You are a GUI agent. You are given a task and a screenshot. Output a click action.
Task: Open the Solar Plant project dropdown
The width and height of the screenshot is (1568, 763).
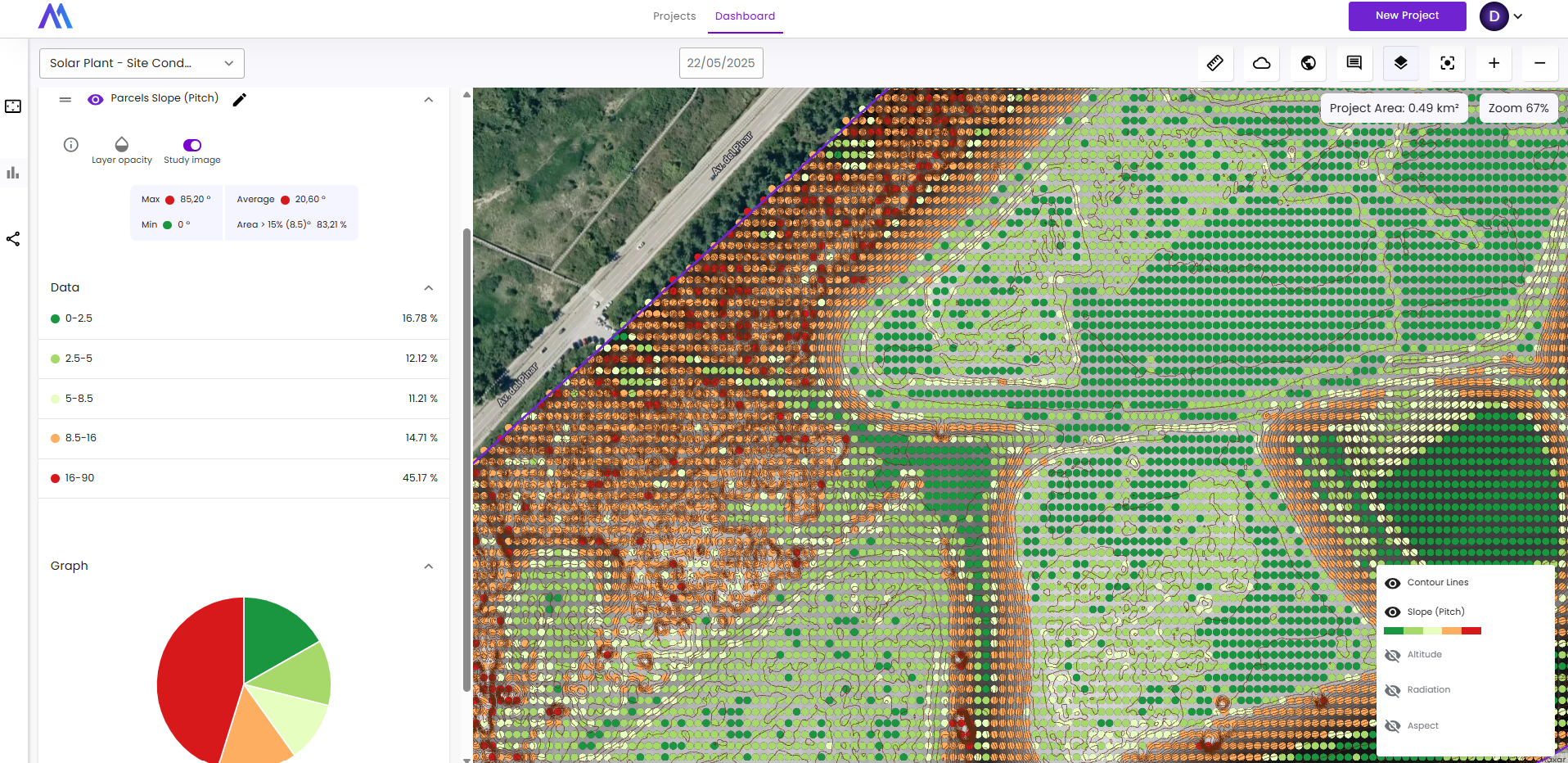pyautogui.click(x=142, y=63)
